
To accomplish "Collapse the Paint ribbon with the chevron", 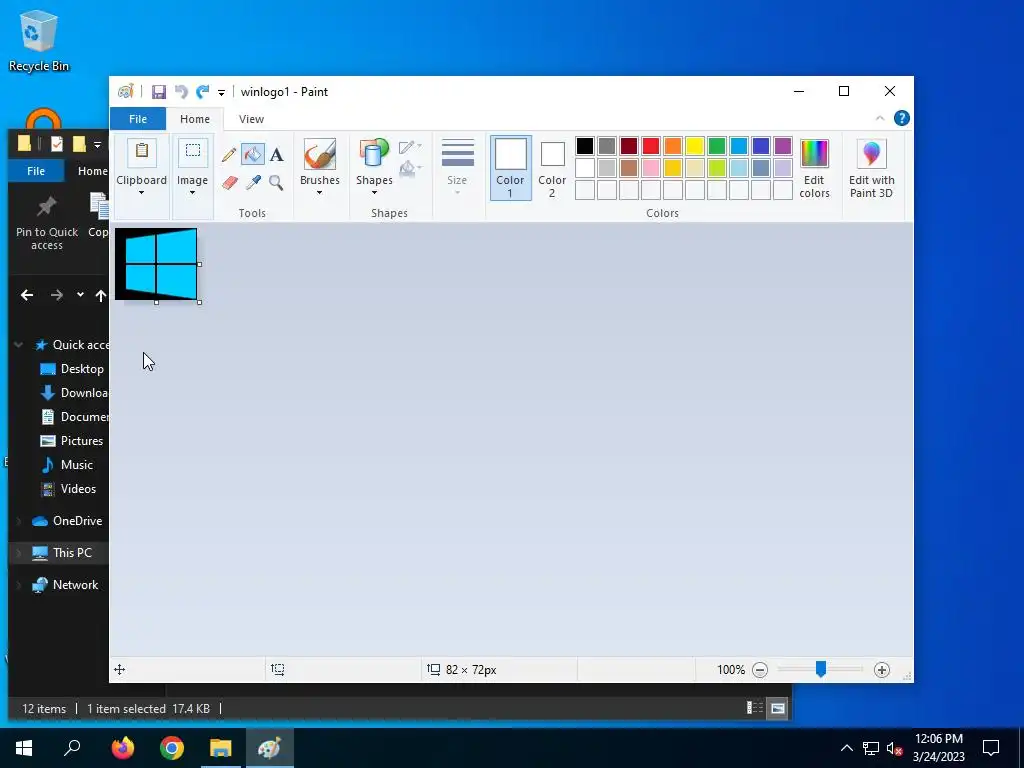I will [x=880, y=118].
